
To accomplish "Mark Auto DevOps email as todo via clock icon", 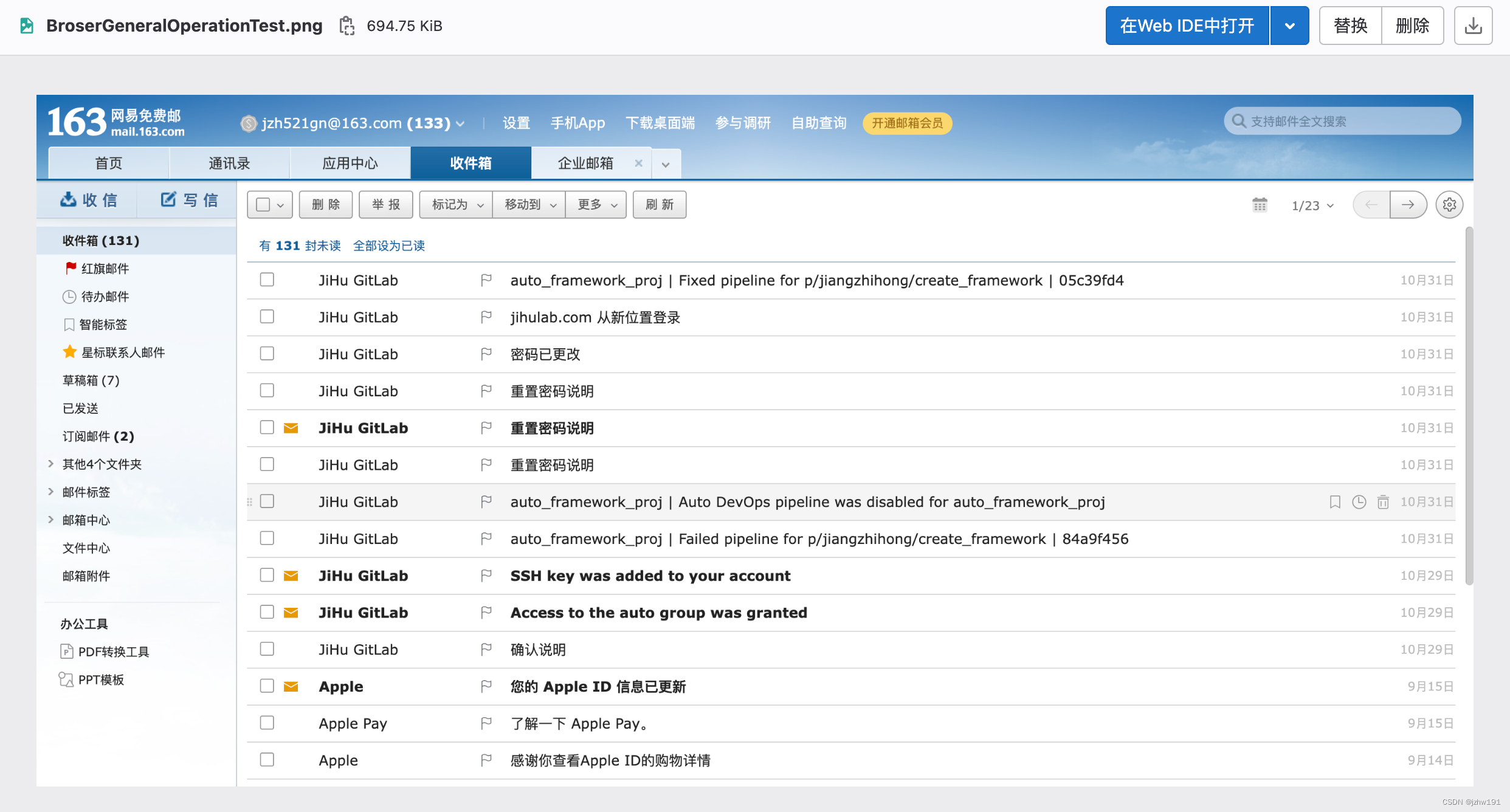I will 1359,501.
